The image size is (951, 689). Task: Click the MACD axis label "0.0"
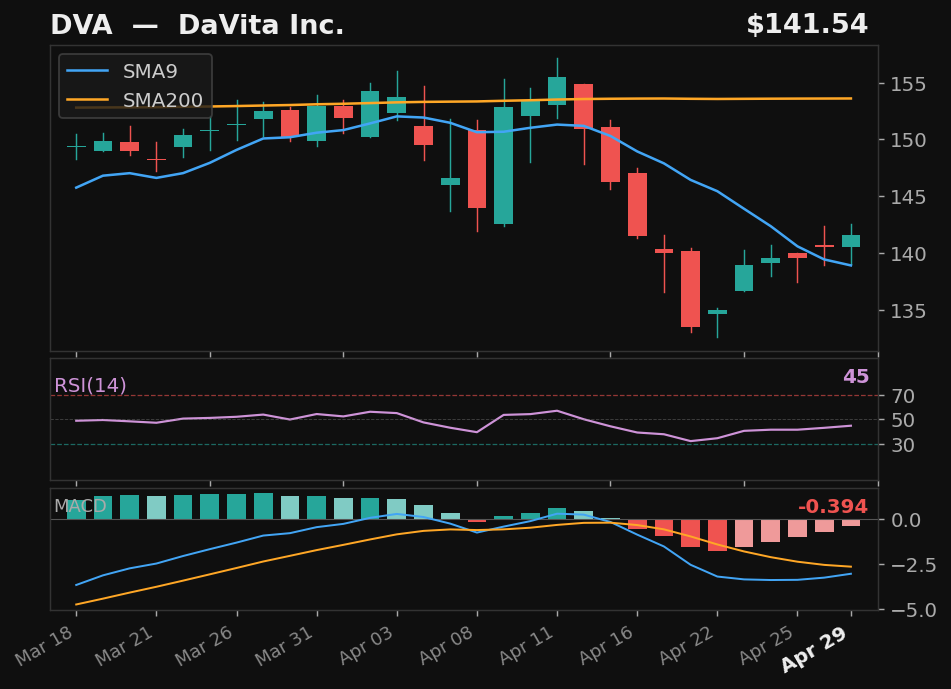pyautogui.click(x=906, y=520)
